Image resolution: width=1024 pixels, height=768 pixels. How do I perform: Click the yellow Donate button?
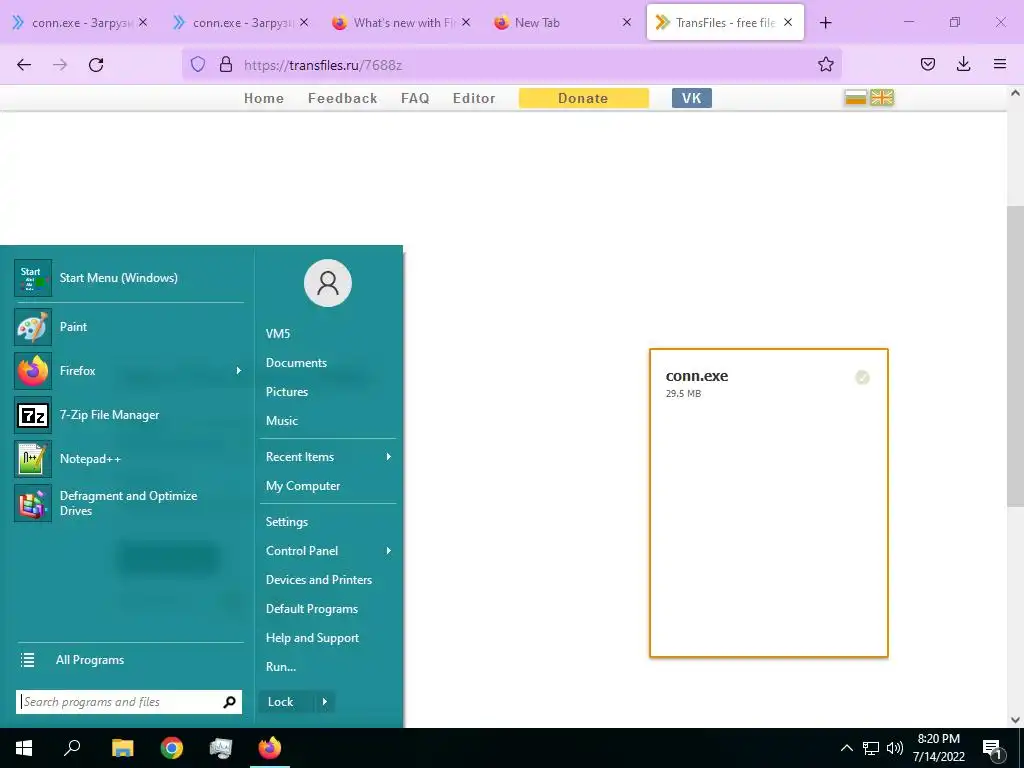click(x=584, y=98)
